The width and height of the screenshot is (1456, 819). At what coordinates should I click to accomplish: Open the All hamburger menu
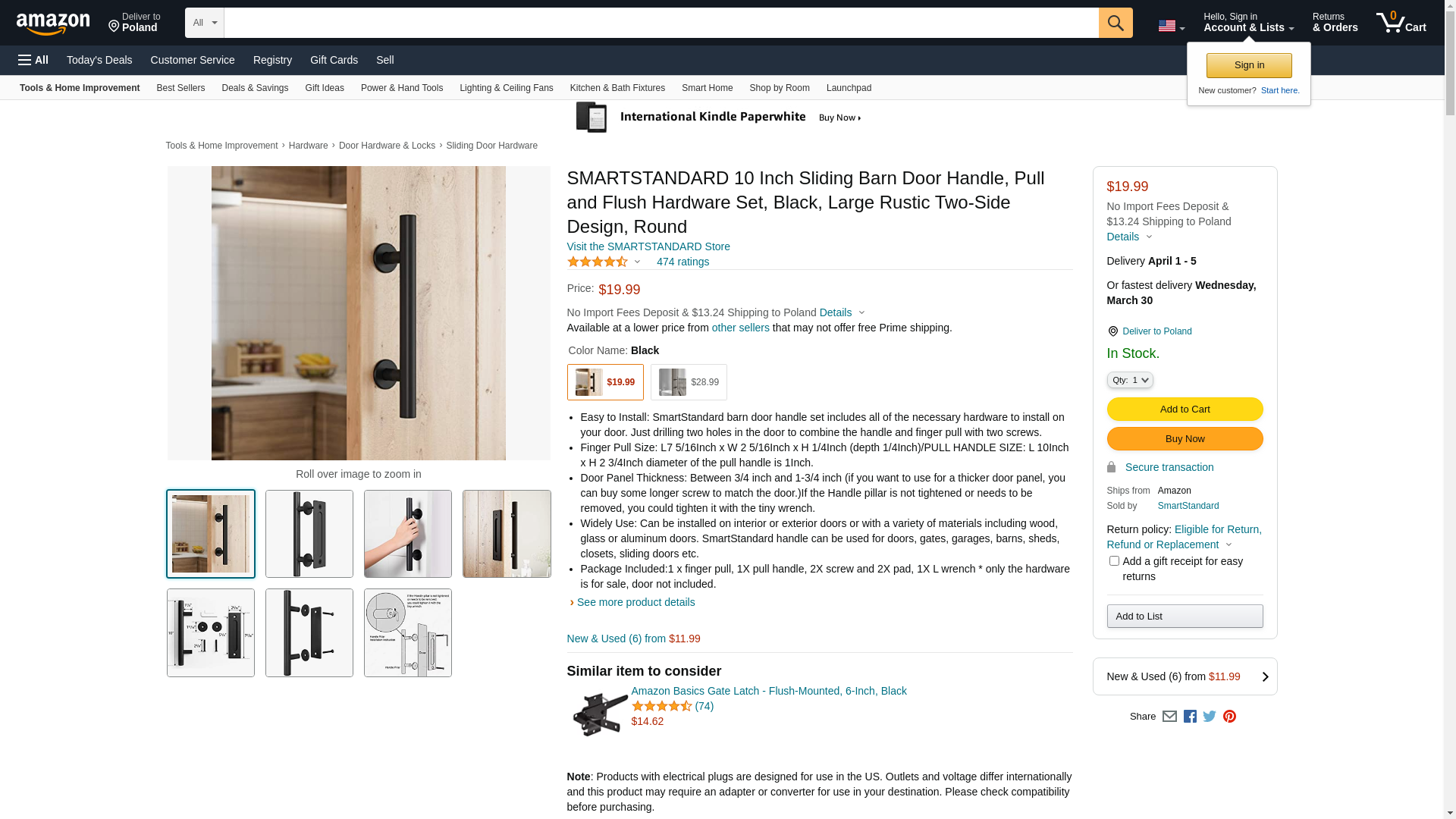tap(33, 60)
